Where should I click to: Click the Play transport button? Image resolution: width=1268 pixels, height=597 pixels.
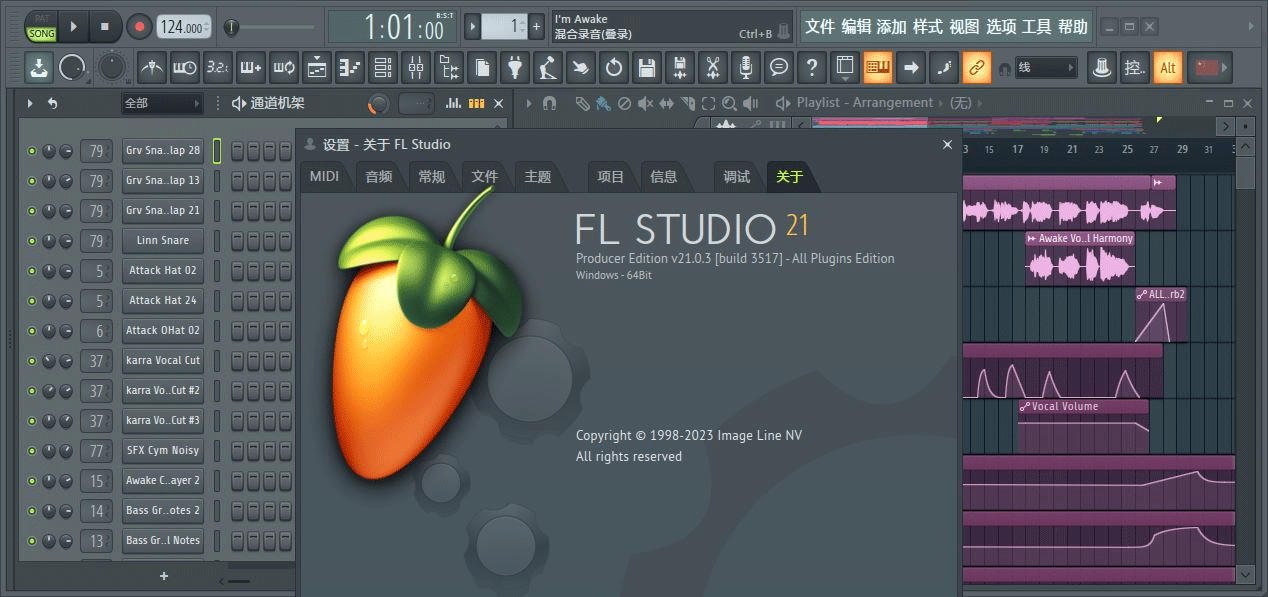pyautogui.click(x=74, y=27)
